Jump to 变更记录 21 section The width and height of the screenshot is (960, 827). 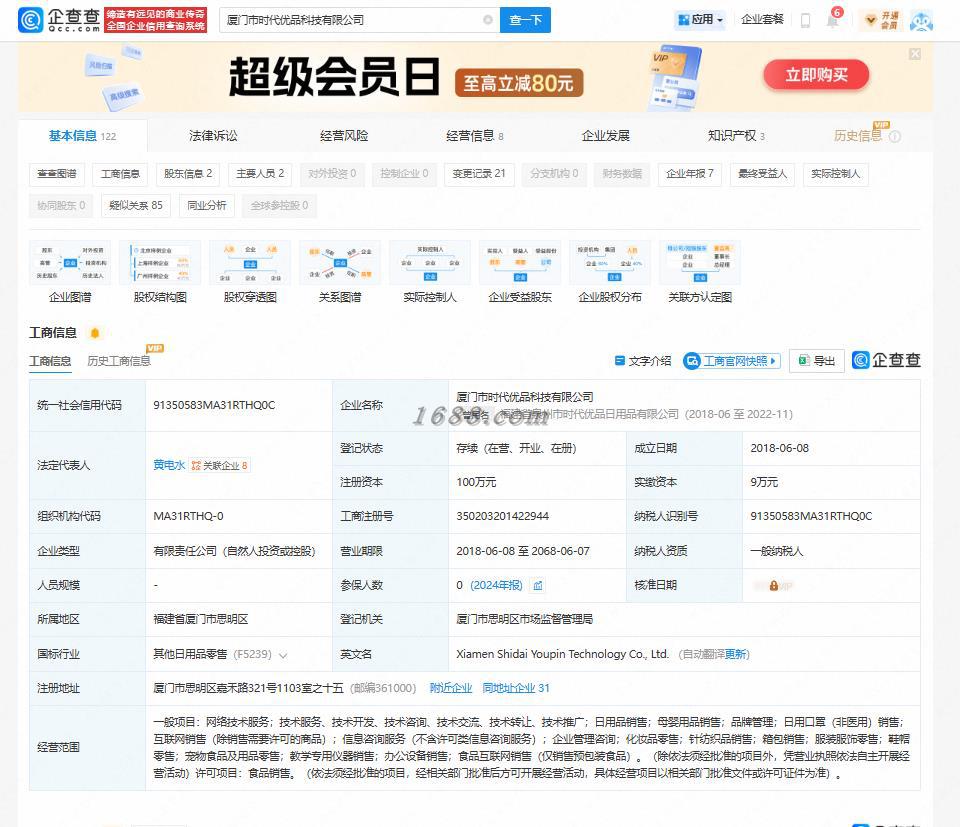tap(479, 174)
